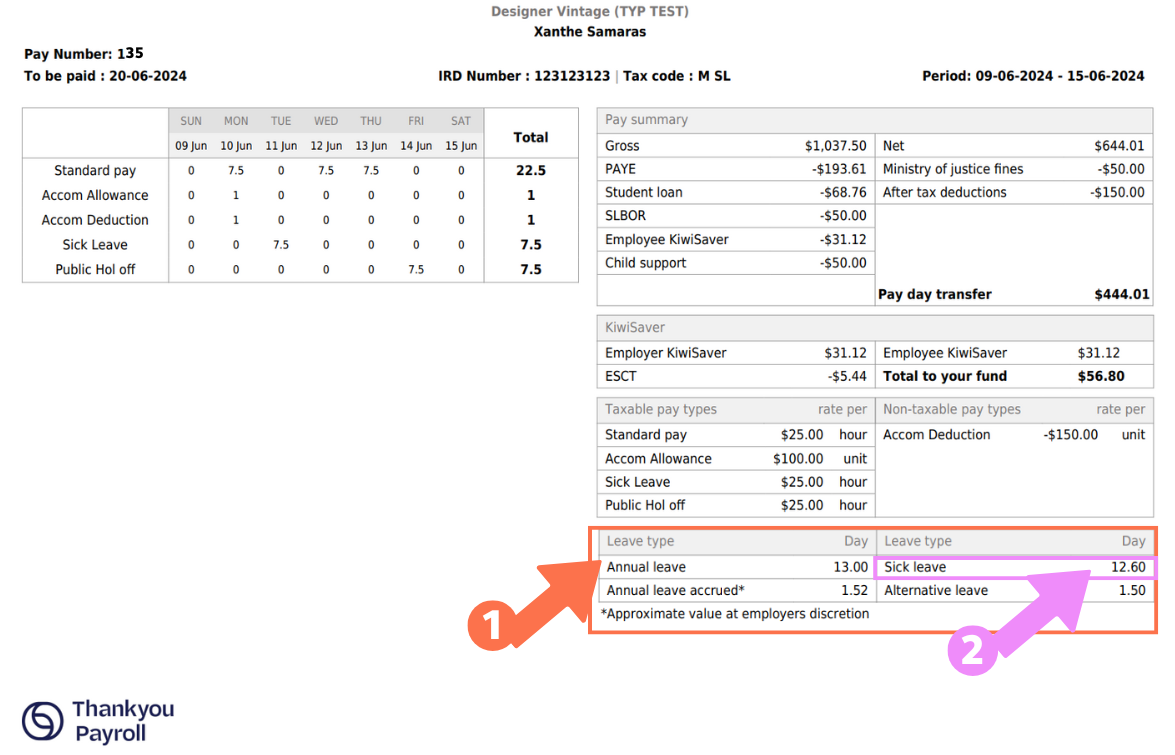Select the Pay day transfer amount $444.01

pyautogui.click(x=1121, y=293)
